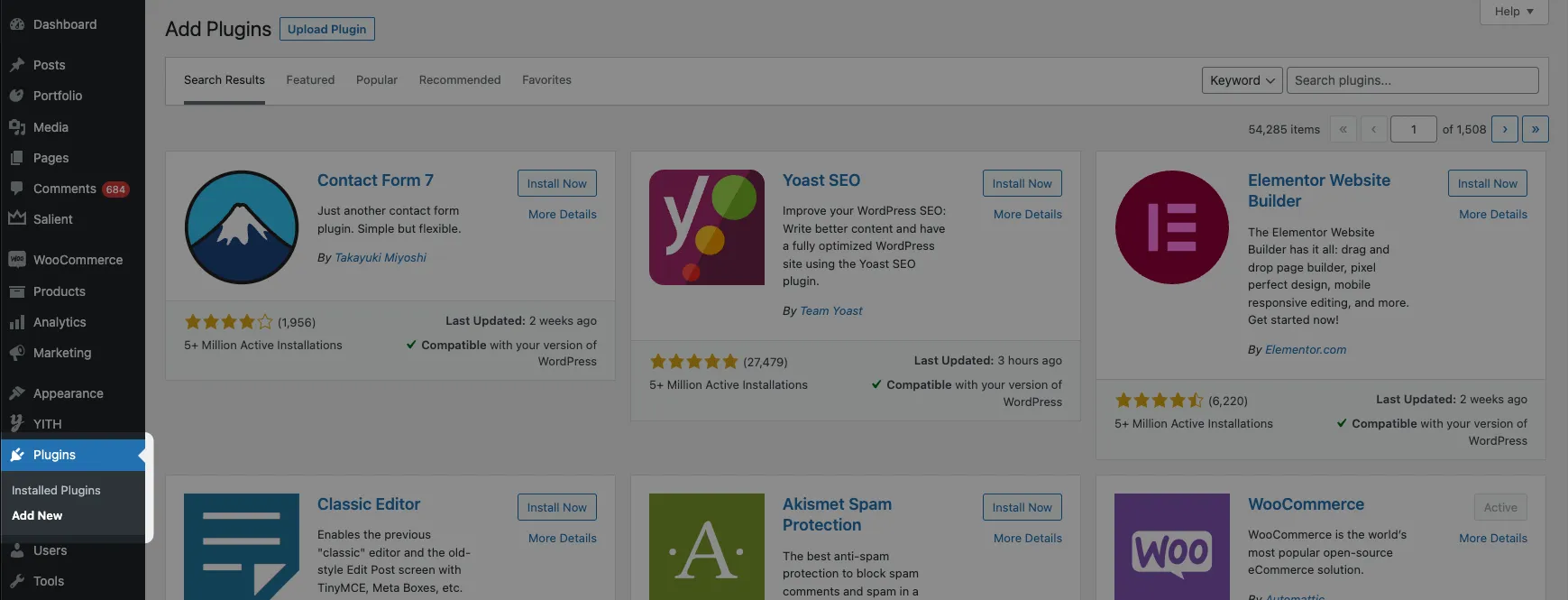1568x600 pixels.
Task: Click the Active button for WooCommerce
Action: pyautogui.click(x=1500, y=507)
